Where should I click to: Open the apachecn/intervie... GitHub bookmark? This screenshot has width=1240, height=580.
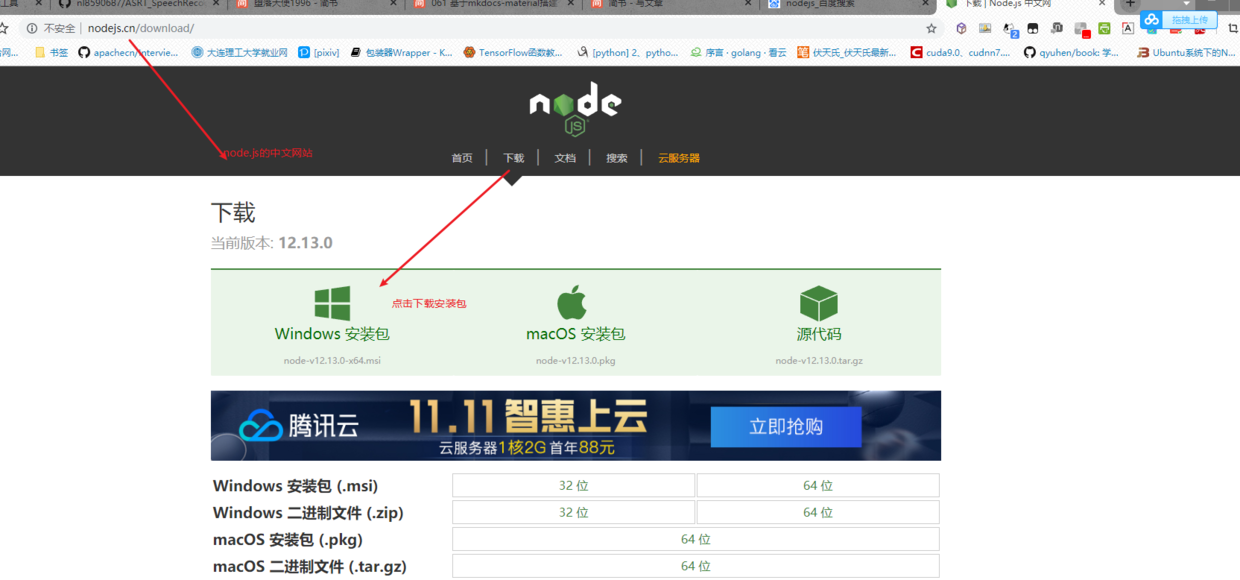tap(128, 52)
